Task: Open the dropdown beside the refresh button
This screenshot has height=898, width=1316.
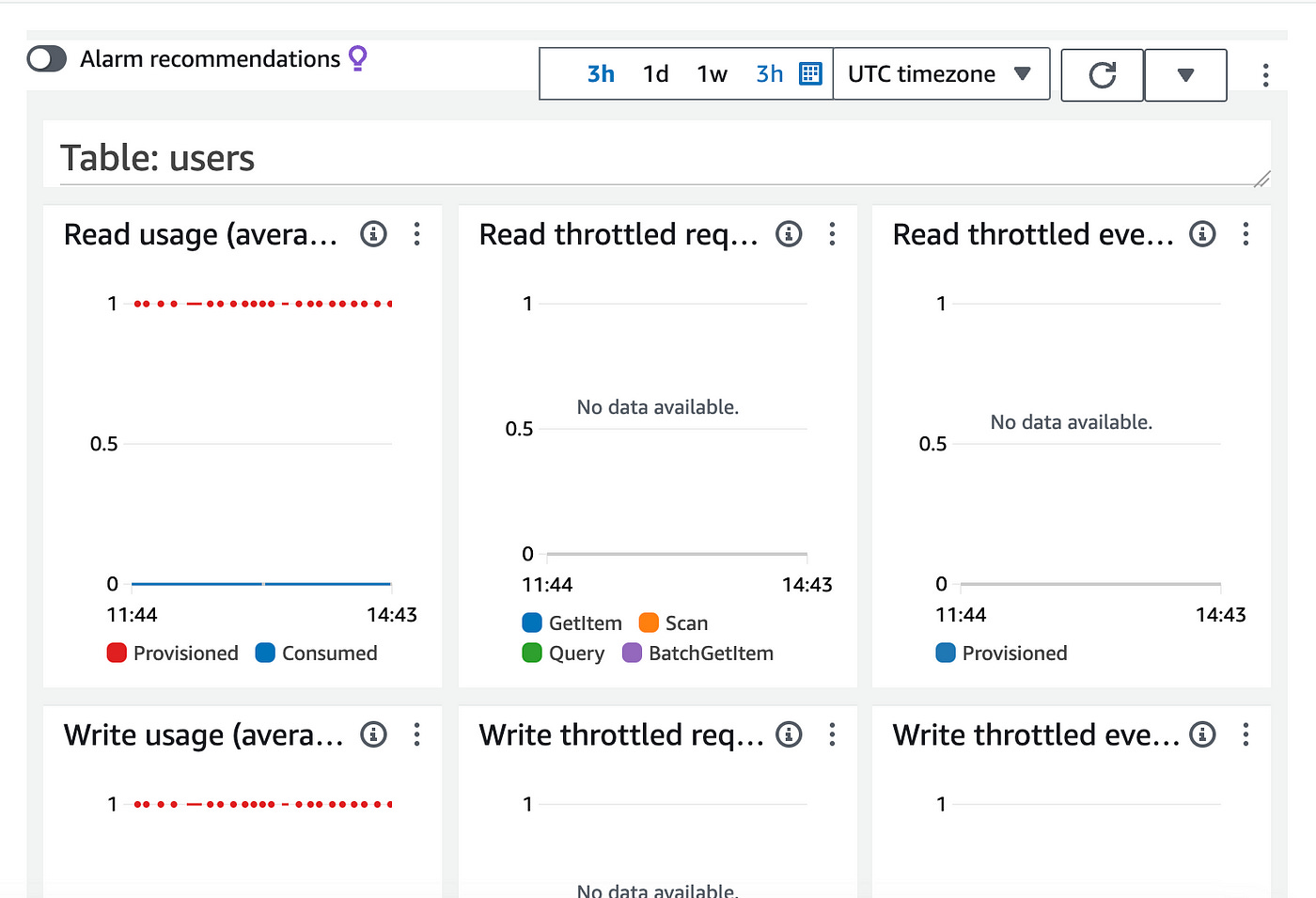Action: click(x=1185, y=74)
